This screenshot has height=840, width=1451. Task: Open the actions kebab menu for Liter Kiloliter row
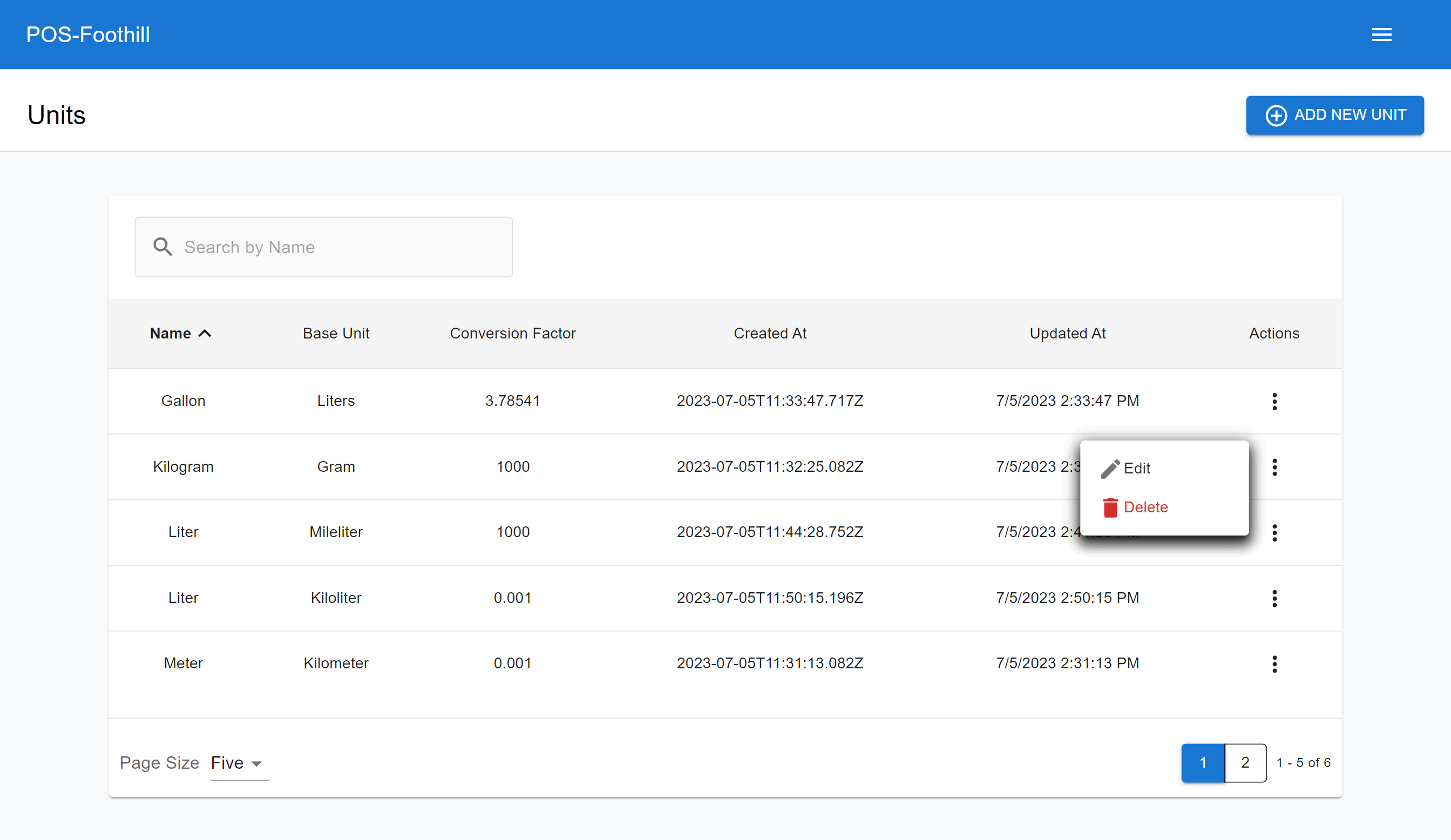pos(1275,598)
